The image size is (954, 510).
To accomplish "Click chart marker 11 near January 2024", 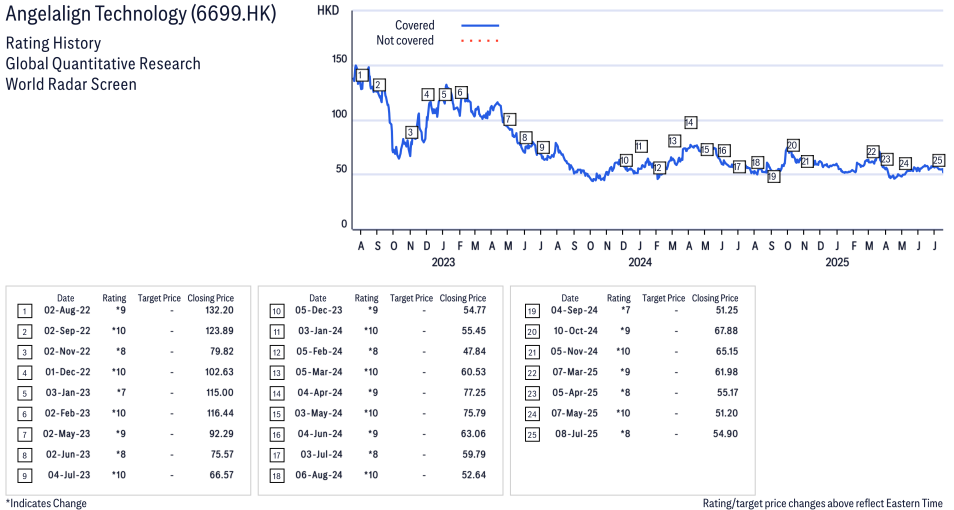I will 640,146.
